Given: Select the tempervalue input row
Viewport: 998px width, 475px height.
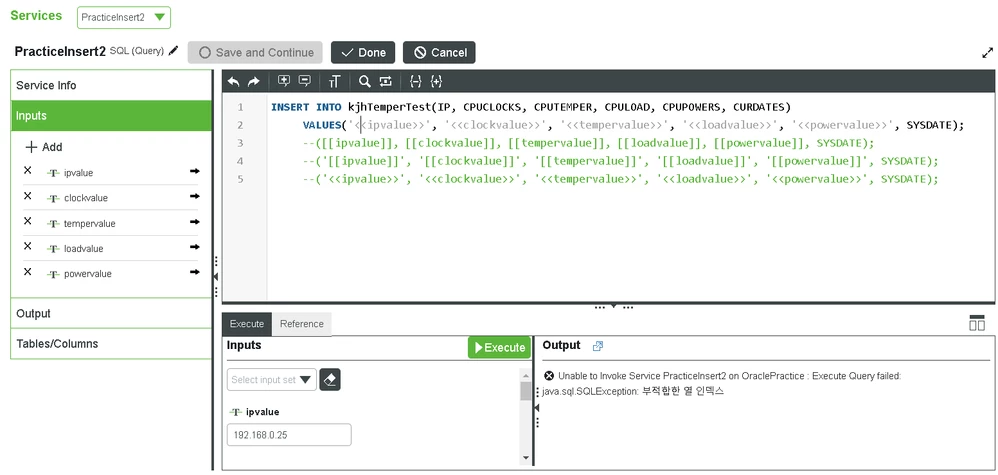Looking at the screenshot, I should (111, 223).
